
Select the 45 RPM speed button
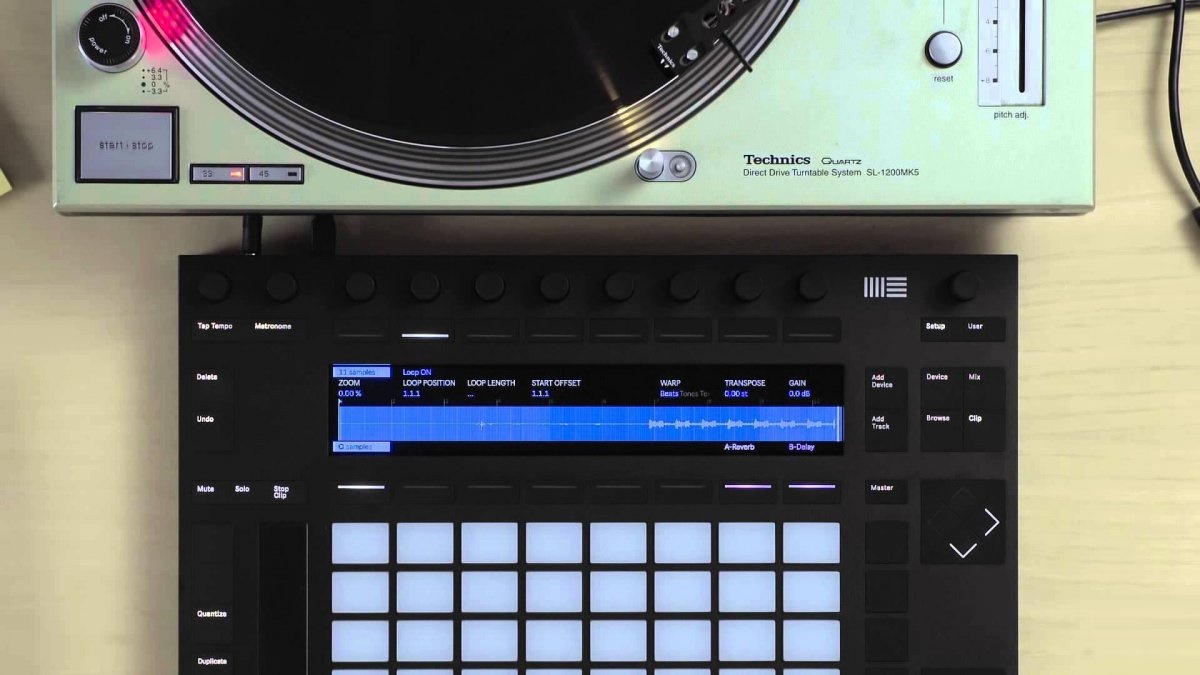point(275,174)
